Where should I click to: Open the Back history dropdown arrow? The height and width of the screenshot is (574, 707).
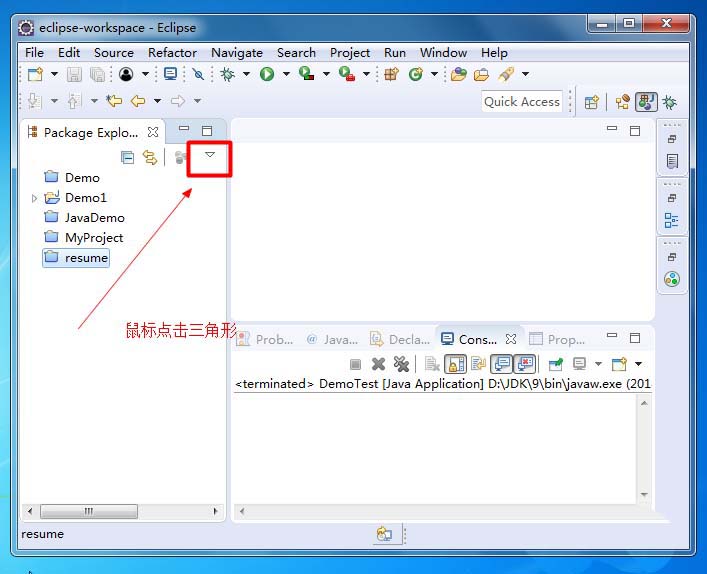[157, 101]
